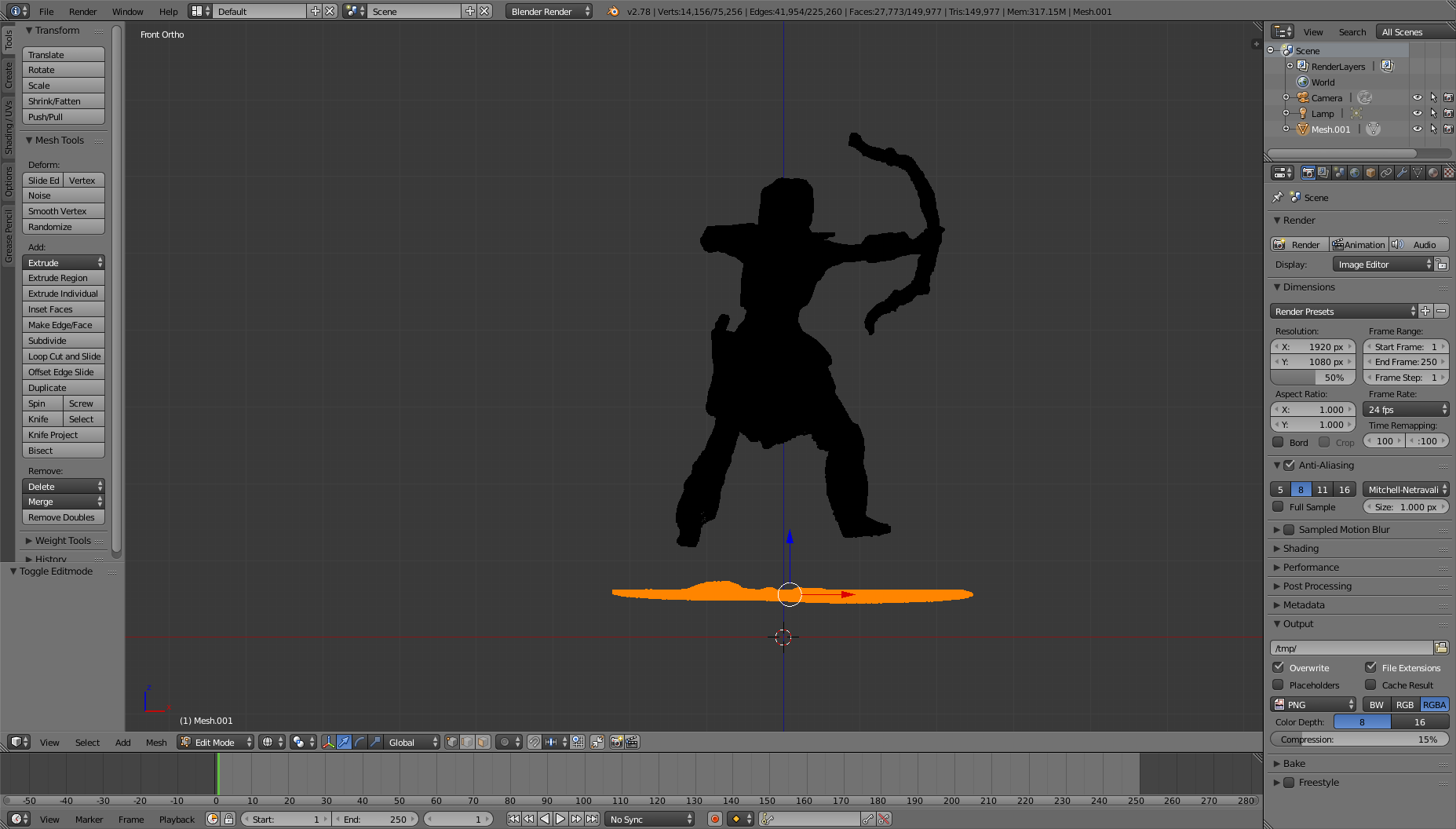Expand the Camera tree item
1456x829 pixels.
[x=1286, y=97]
